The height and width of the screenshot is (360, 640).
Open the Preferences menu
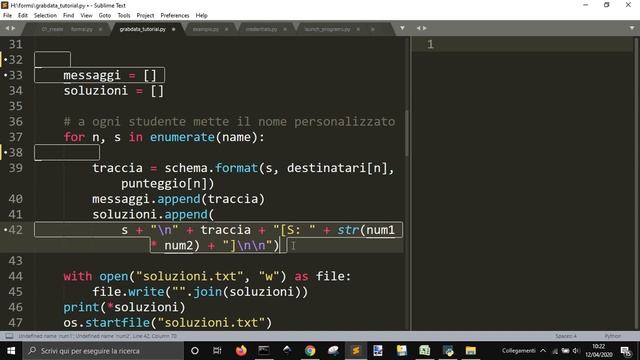pos(175,16)
